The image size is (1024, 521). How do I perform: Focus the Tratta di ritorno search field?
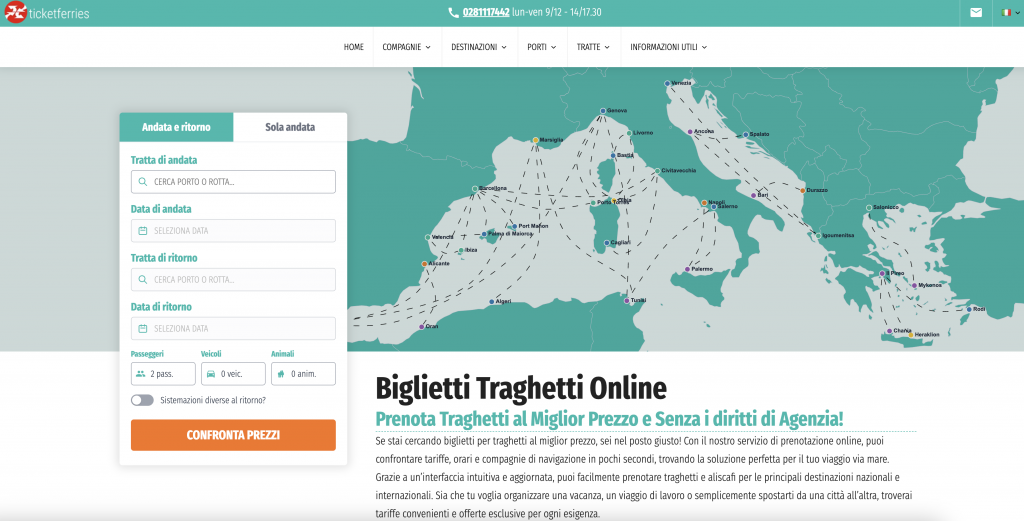click(233, 279)
